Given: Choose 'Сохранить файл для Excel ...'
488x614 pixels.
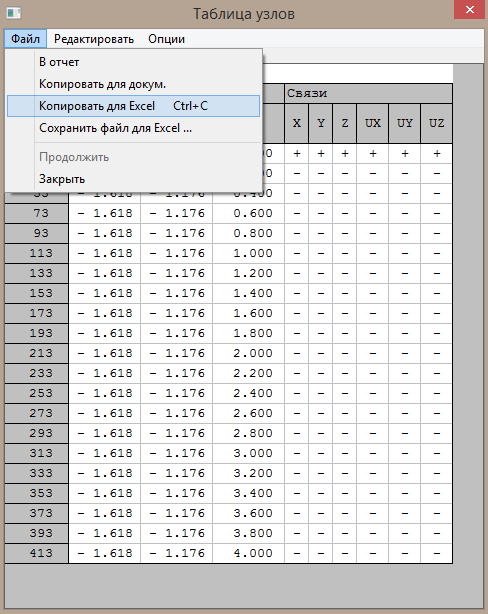Looking at the screenshot, I should click(x=133, y=128).
